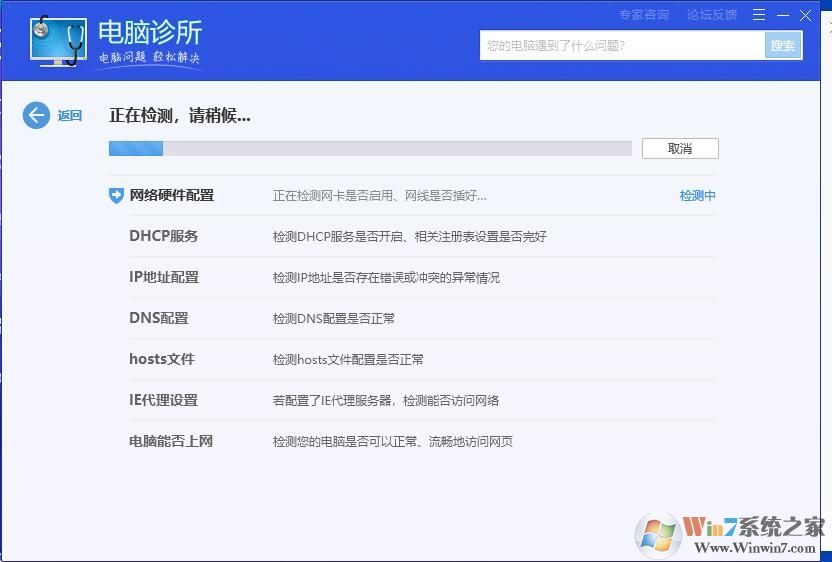Select the DHCP服务 check item
The image size is (832, 562).
click(164, 236)
